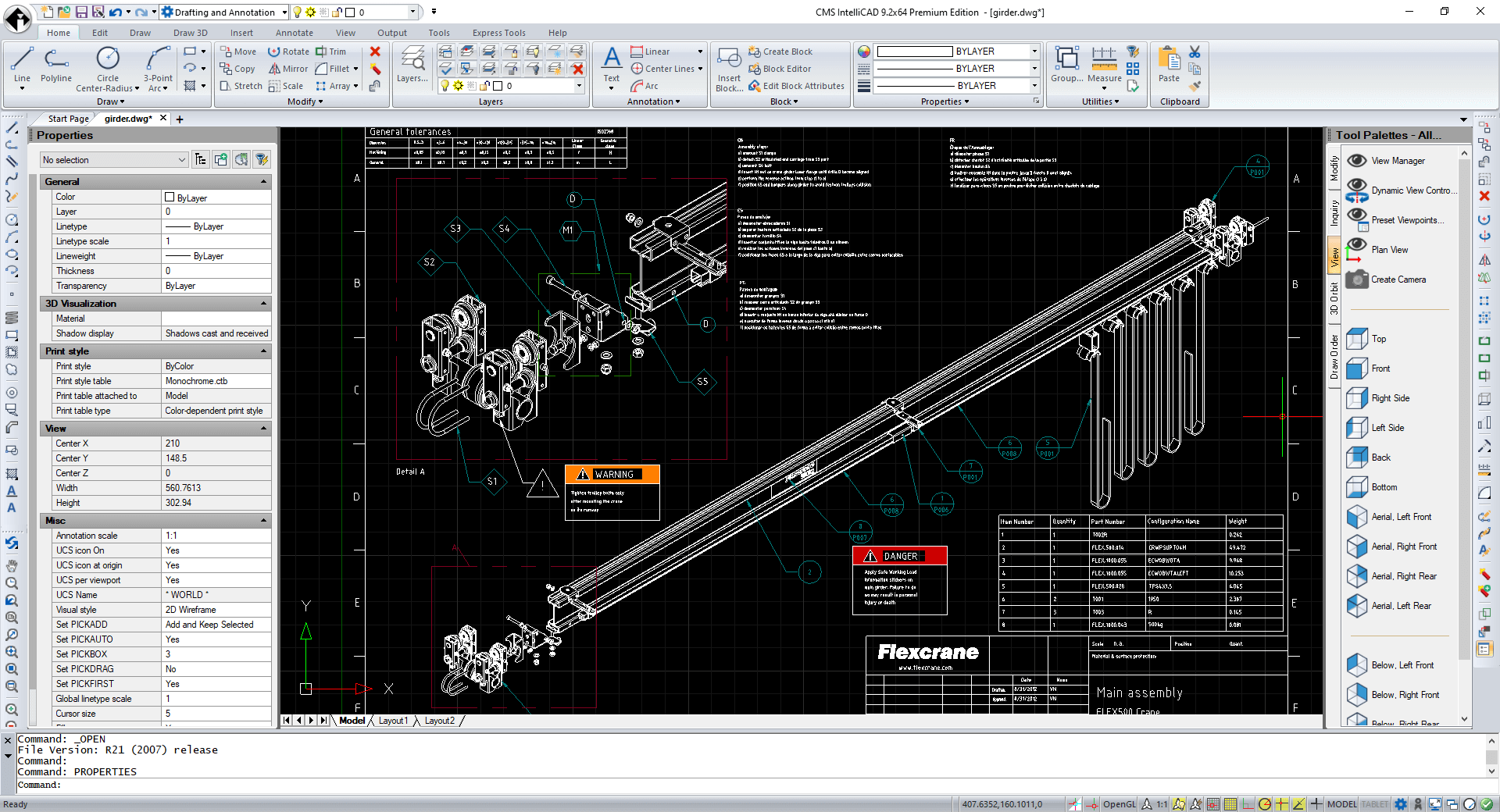Click the Mirror modify button

tap(288, 69)
